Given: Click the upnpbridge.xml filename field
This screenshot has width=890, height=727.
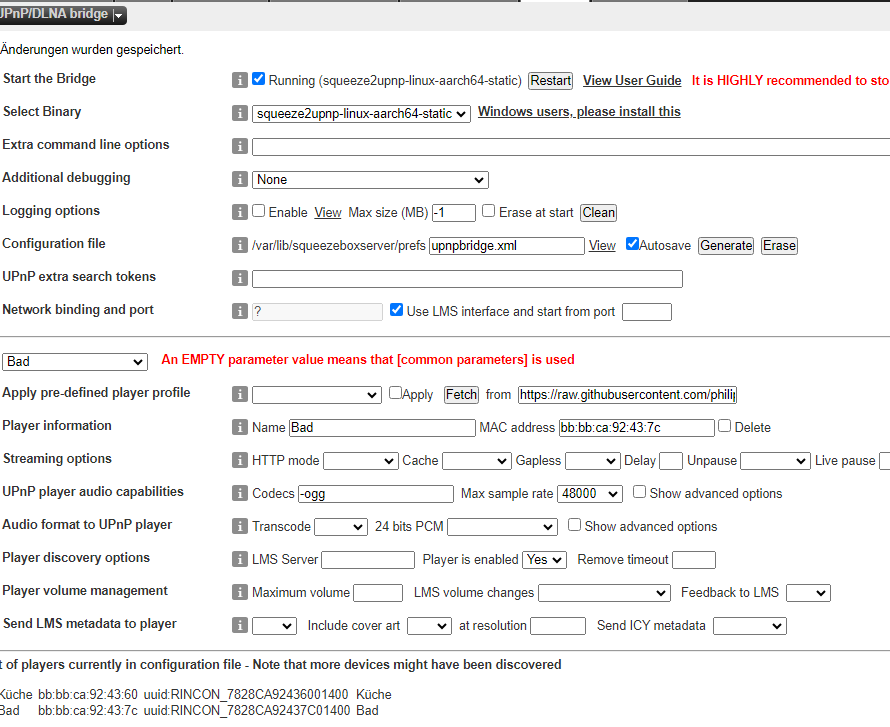Looking at the screenshot, I should point(506,246).
